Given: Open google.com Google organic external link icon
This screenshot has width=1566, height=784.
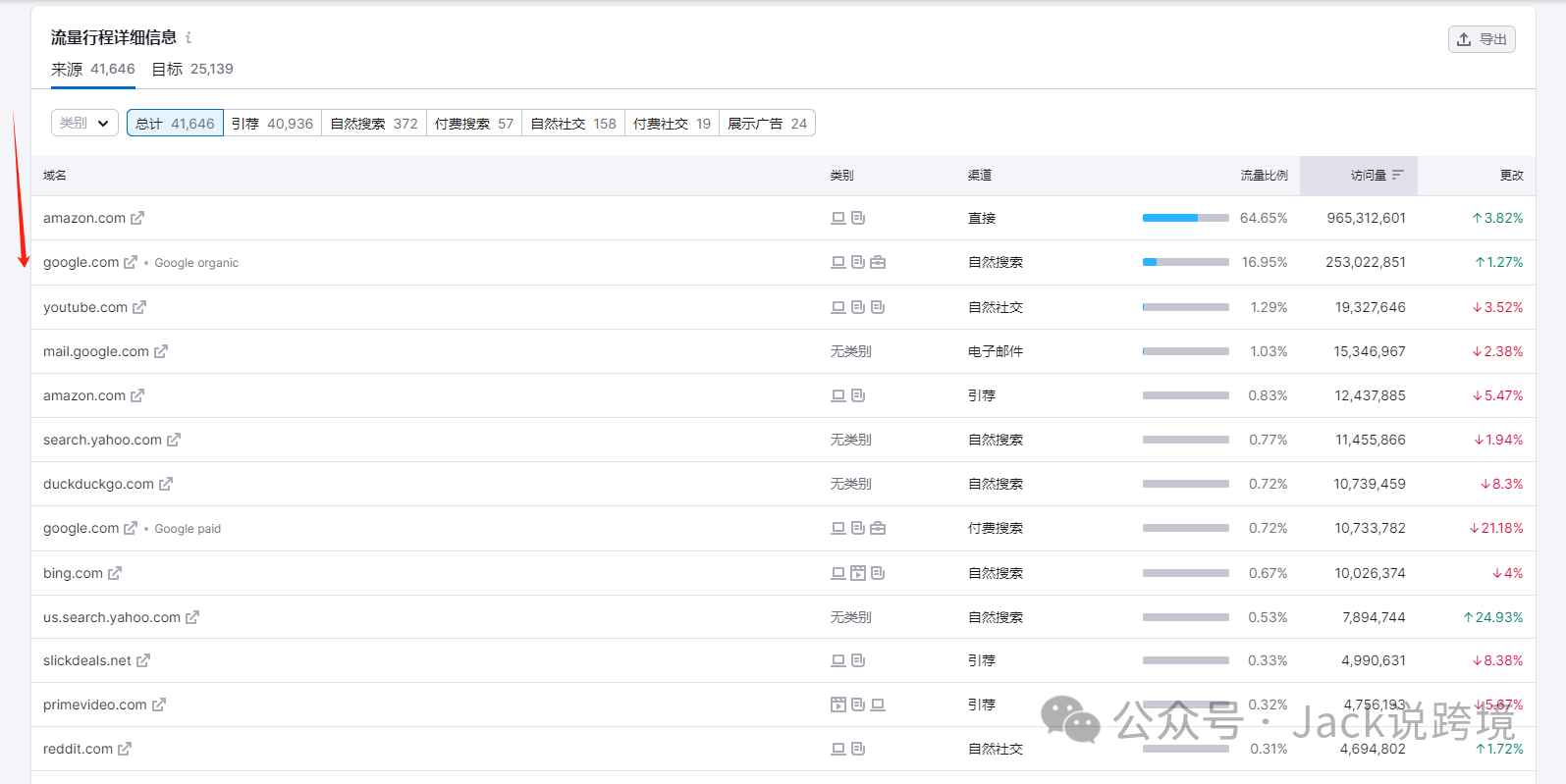Looking at the screenshot, I should click(x=131, y=262).
